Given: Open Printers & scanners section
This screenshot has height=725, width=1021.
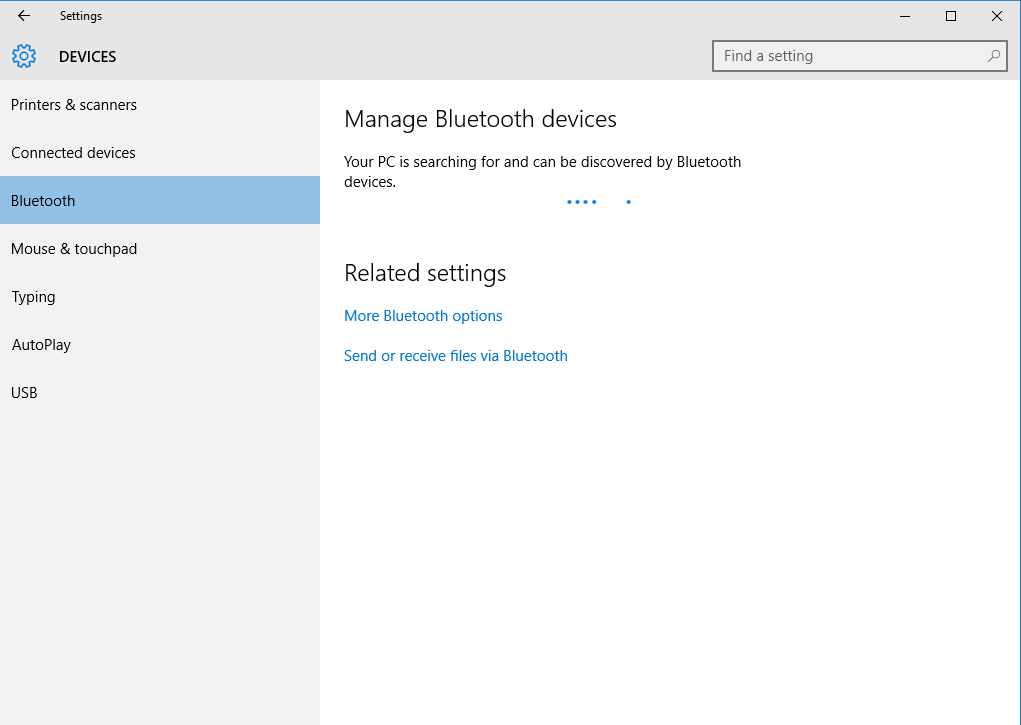Looking at the screenshot, I should (160, 104).
